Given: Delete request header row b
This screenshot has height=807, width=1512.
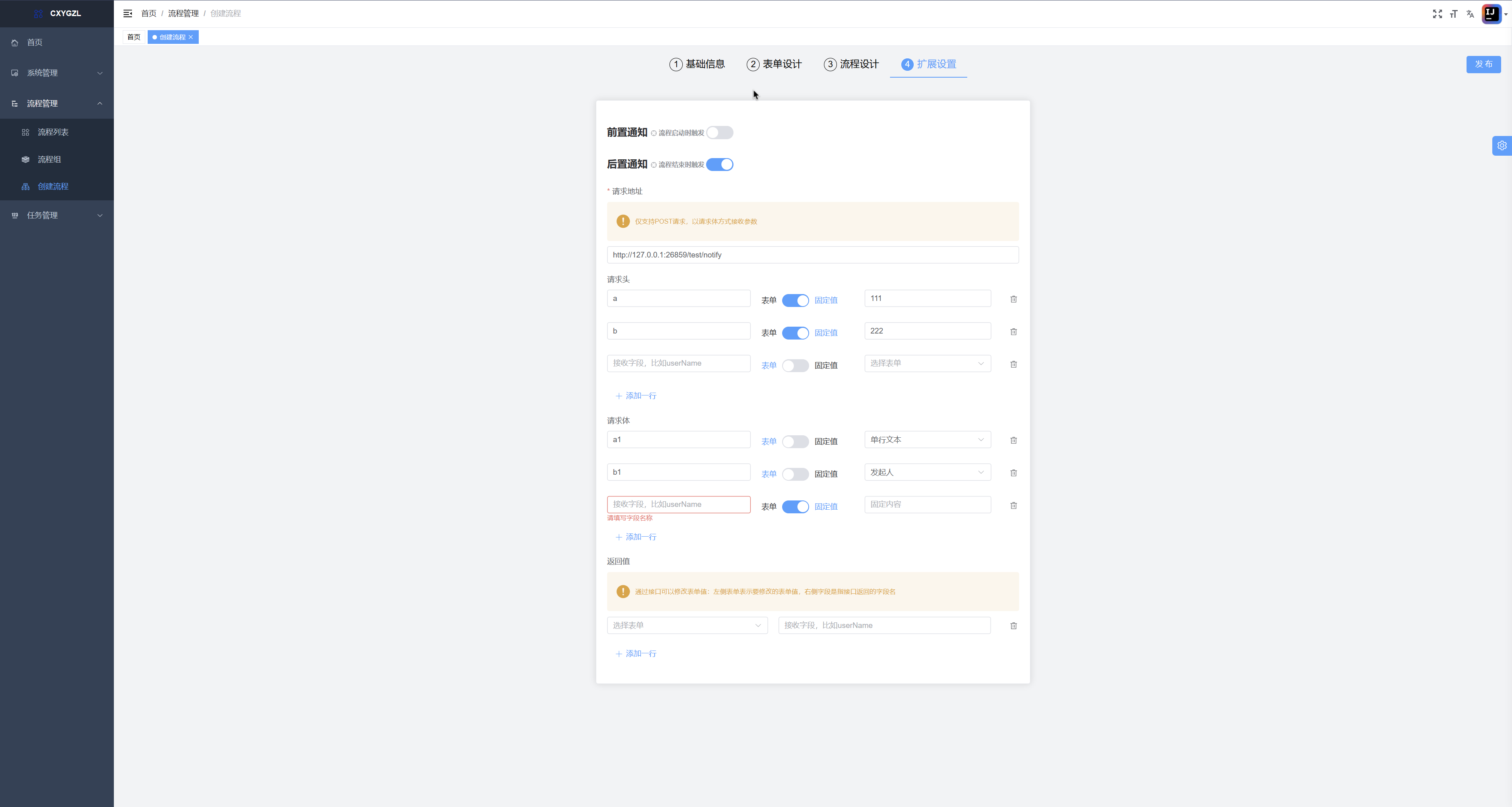Looking at the screenshot, I should click(1013, 331).
